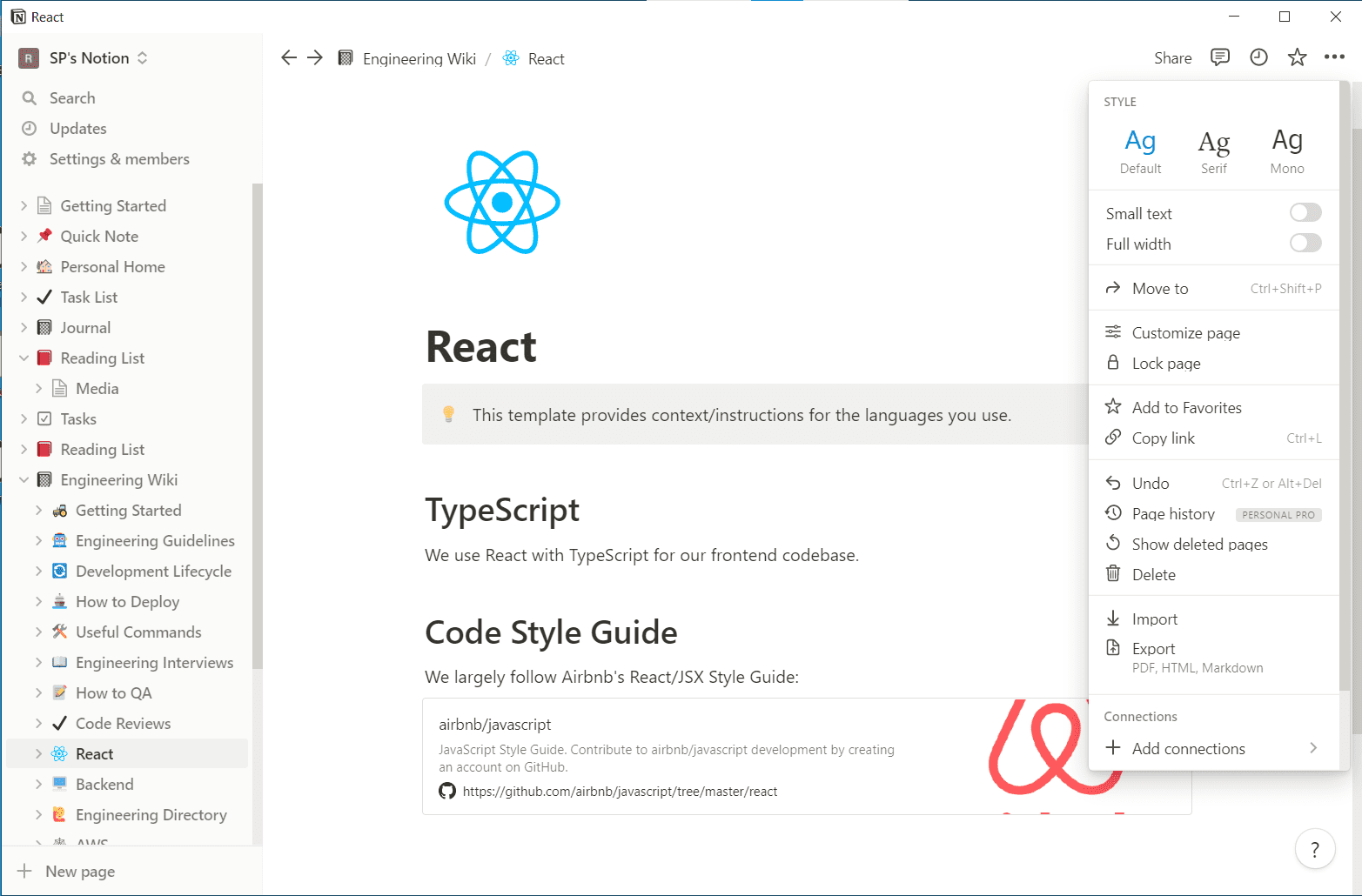The image size is (1362, 896).
Task: Click the monitor icon beside Backend
Action: pos(59,784)
